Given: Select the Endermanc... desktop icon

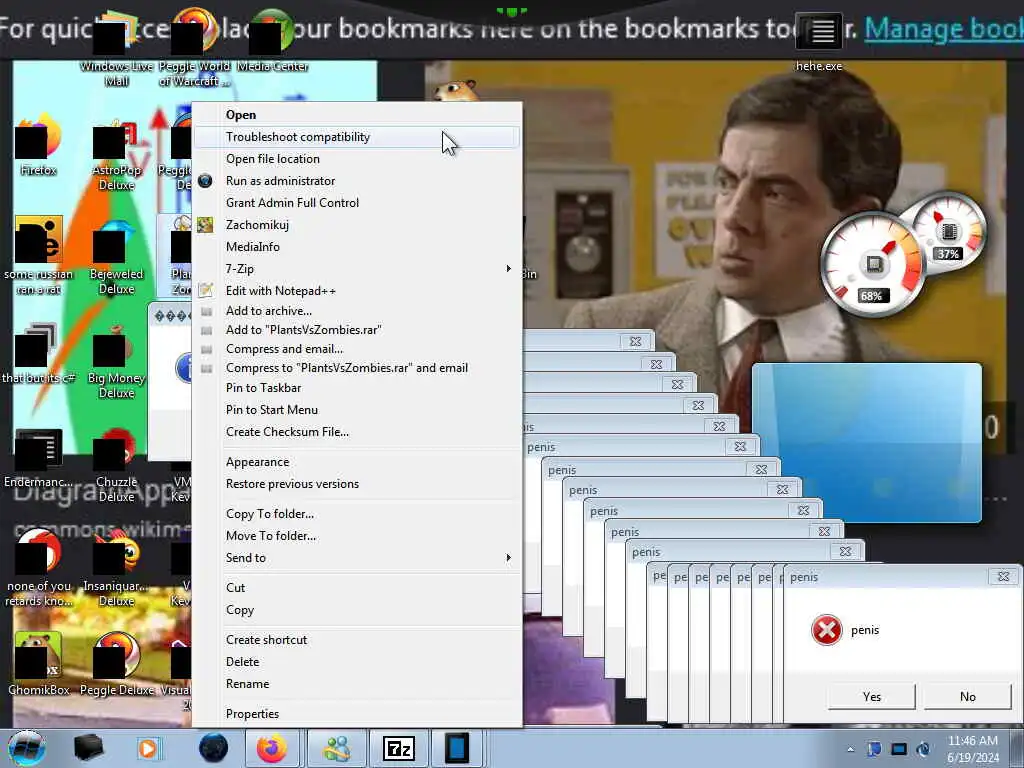Looking at the screenshot, I should (39, 458).
